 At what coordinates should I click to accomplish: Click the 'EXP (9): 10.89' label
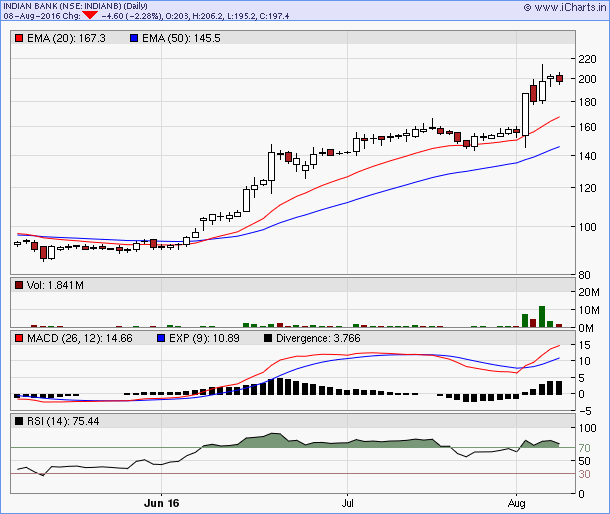(204, 338)
